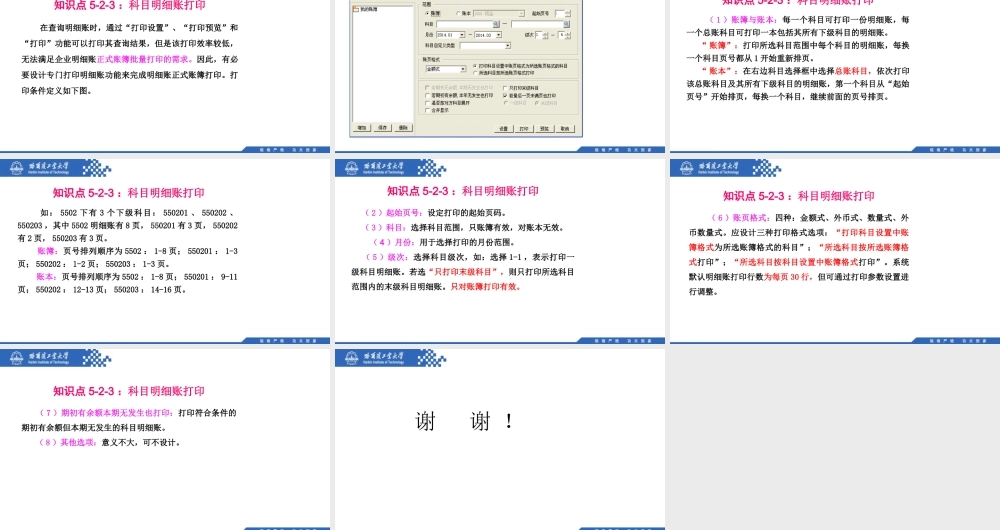Click the 增加 button in the dialog
Image resolution: width=1000 pixels, height=530 pixels.
click(362, 128)
